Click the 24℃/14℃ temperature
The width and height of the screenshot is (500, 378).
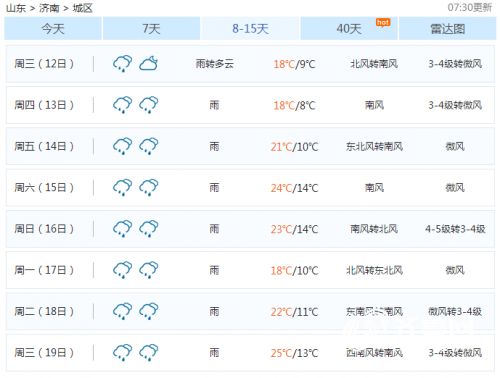coord(294,188)
